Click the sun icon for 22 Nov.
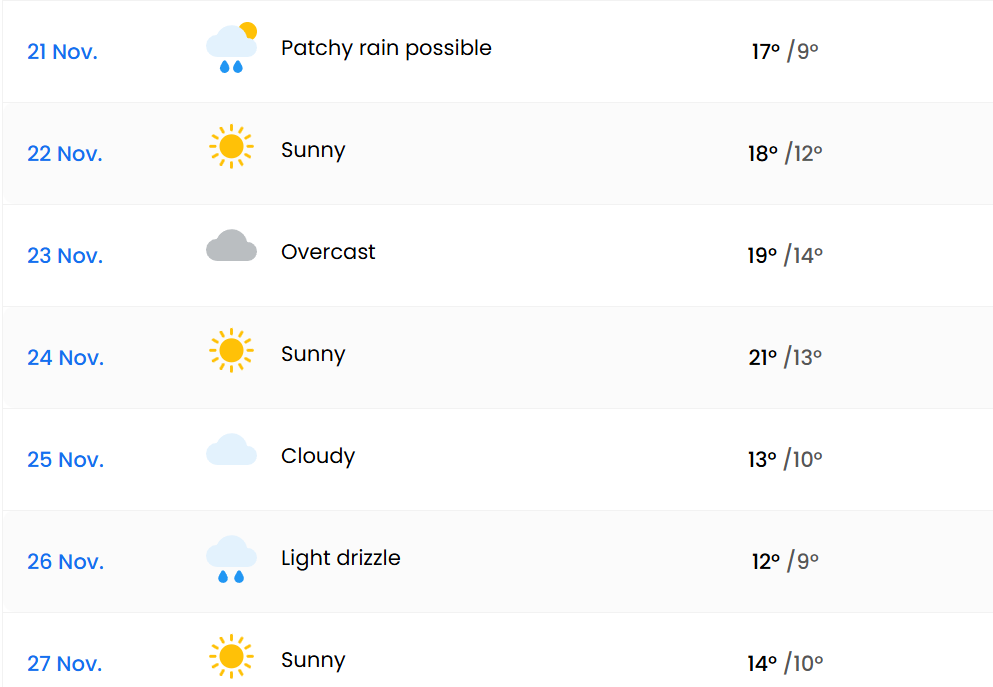This screenshot has height=687, width=993. coord(231,147)
